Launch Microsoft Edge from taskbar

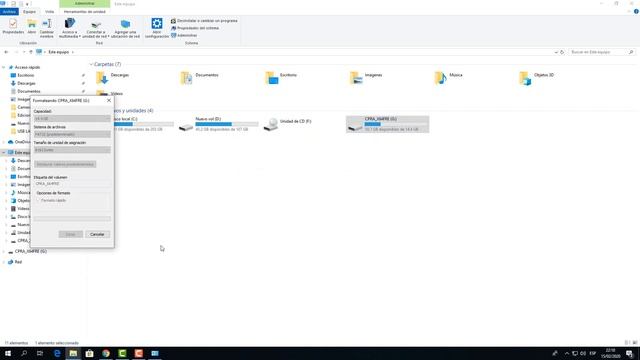point(57,353)
